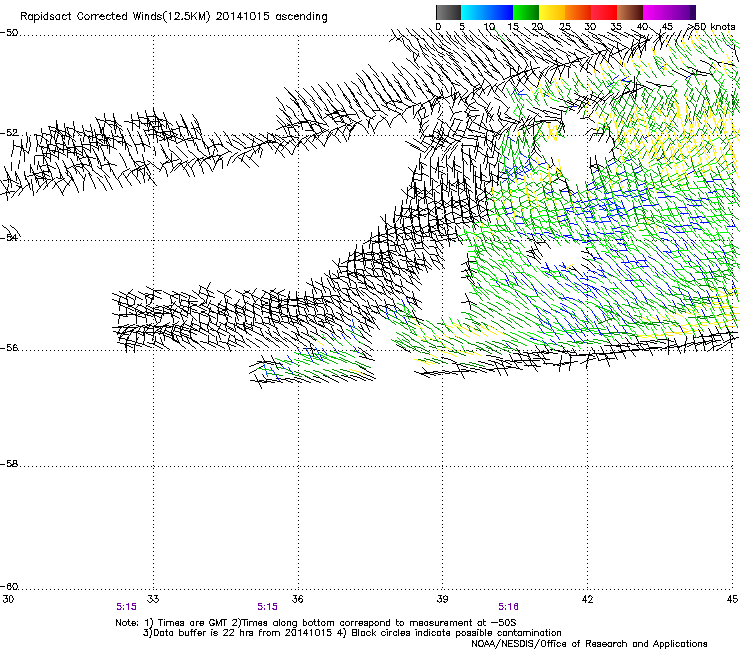Click the '-56' latitude axis label

[9, 348]
